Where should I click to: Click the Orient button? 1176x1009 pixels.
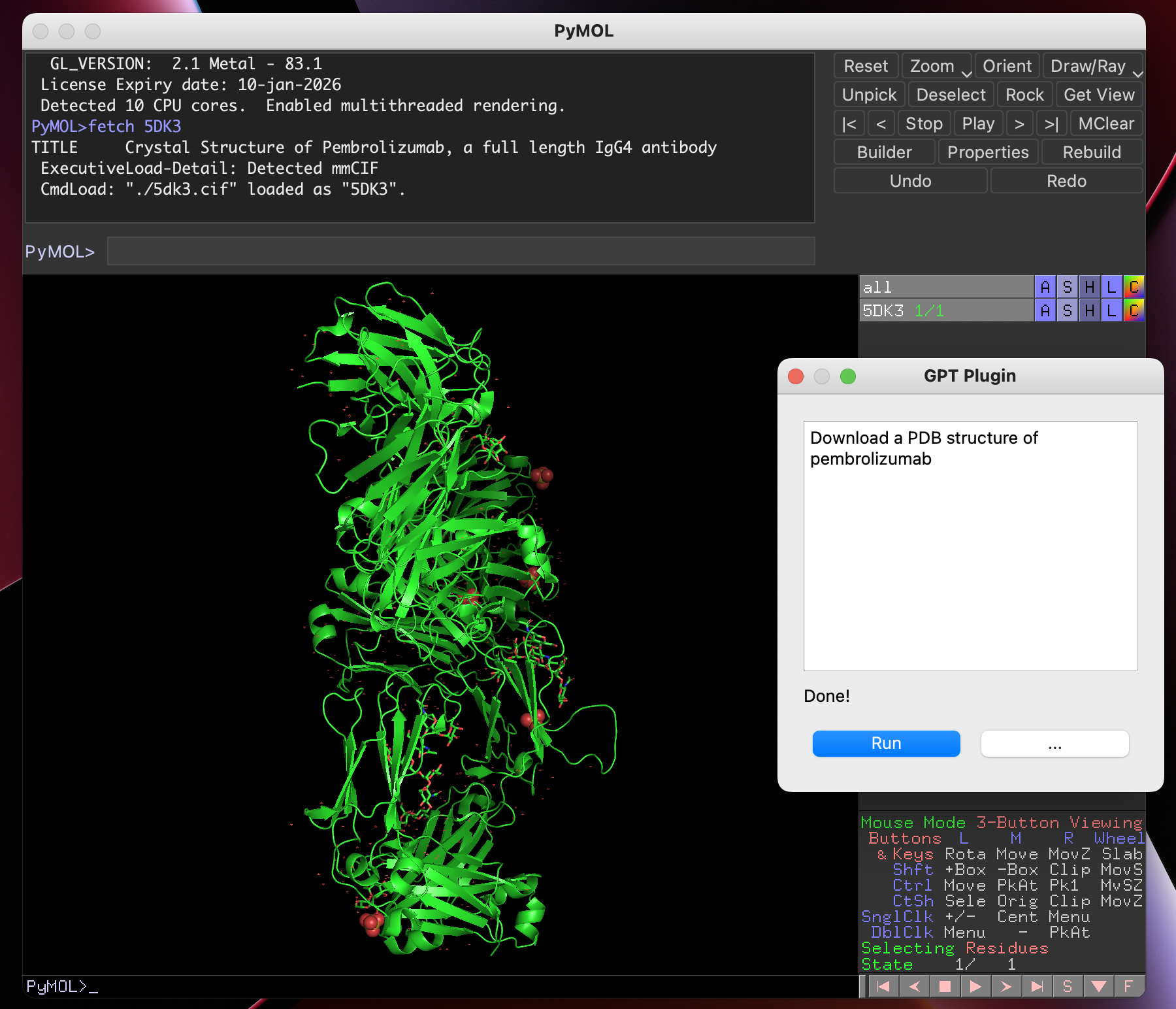(x=1007, y=66)
